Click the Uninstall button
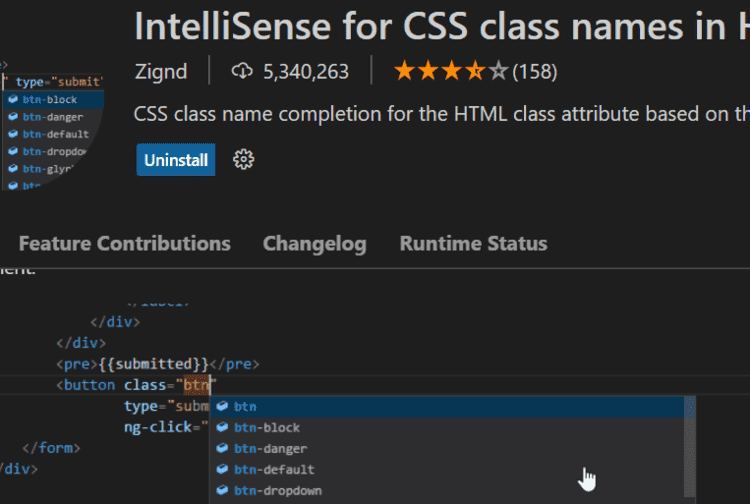Screen dimensions: 750x504 tap(176, 160)
